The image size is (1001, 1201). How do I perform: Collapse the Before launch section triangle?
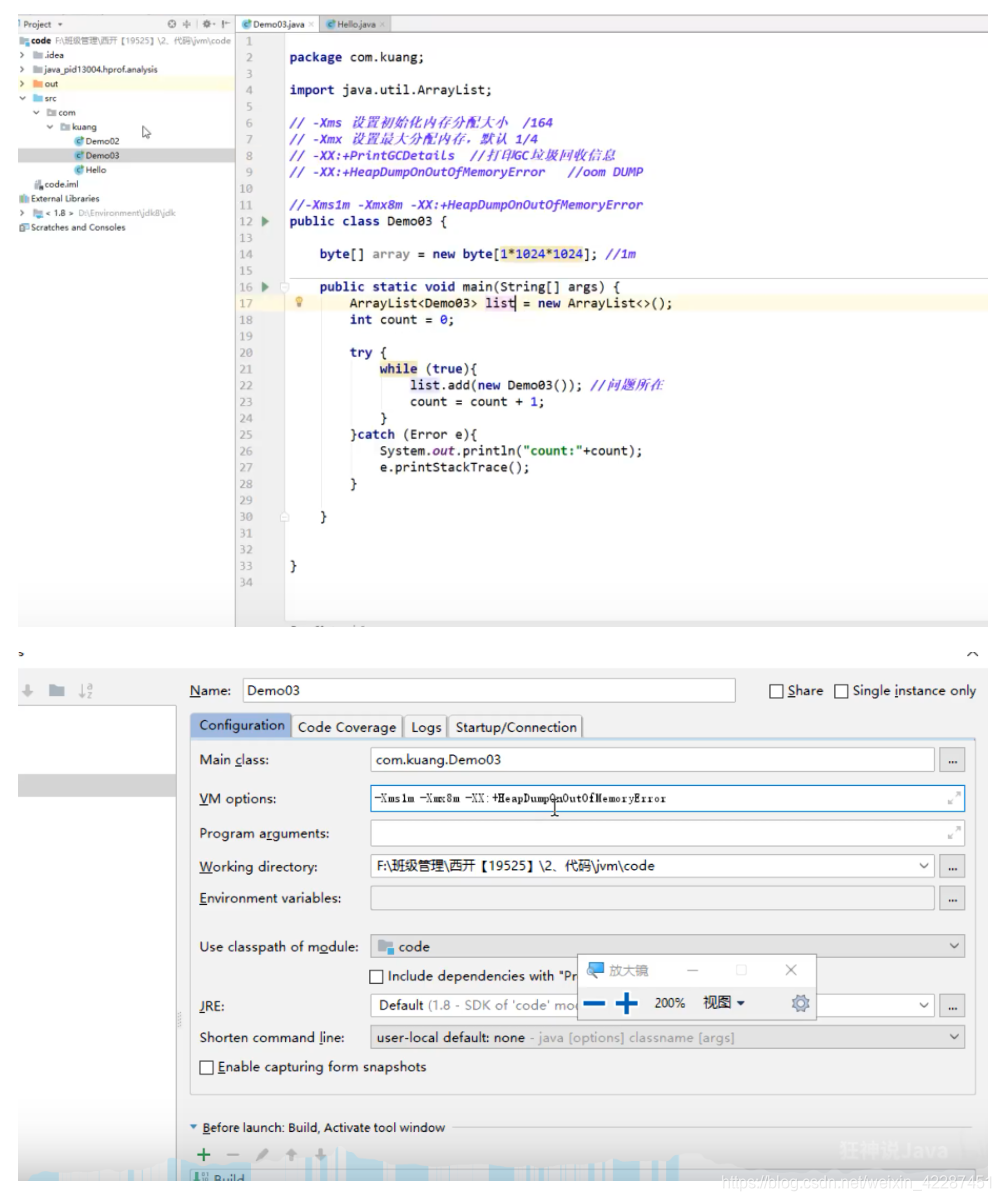(194, 1127)
